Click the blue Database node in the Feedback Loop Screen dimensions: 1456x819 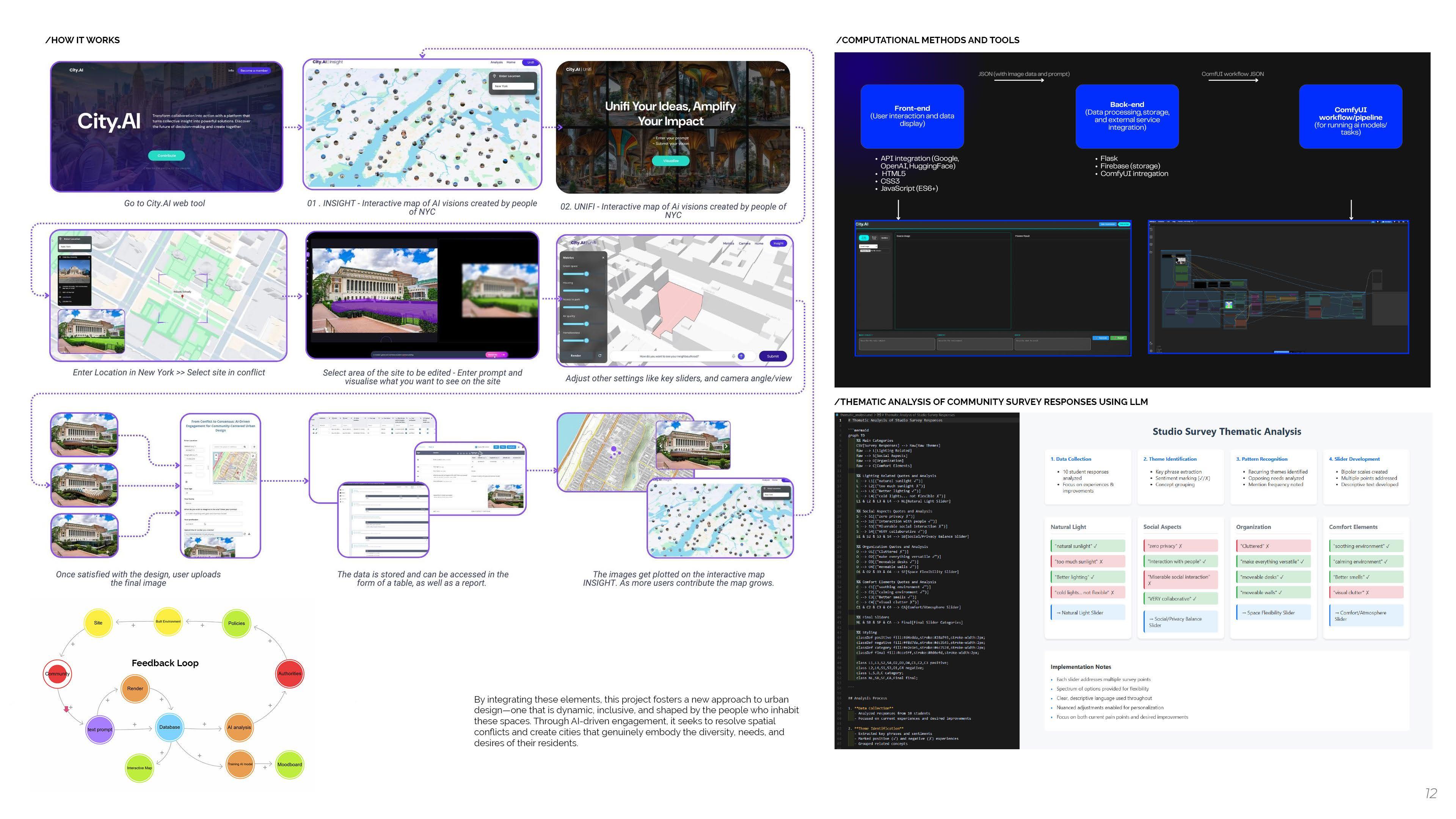(x=169, y=727)
